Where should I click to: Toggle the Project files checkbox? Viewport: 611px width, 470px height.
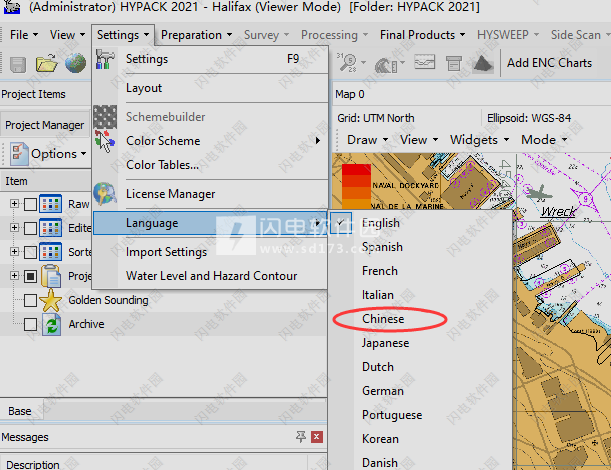(x=30, y=276)
